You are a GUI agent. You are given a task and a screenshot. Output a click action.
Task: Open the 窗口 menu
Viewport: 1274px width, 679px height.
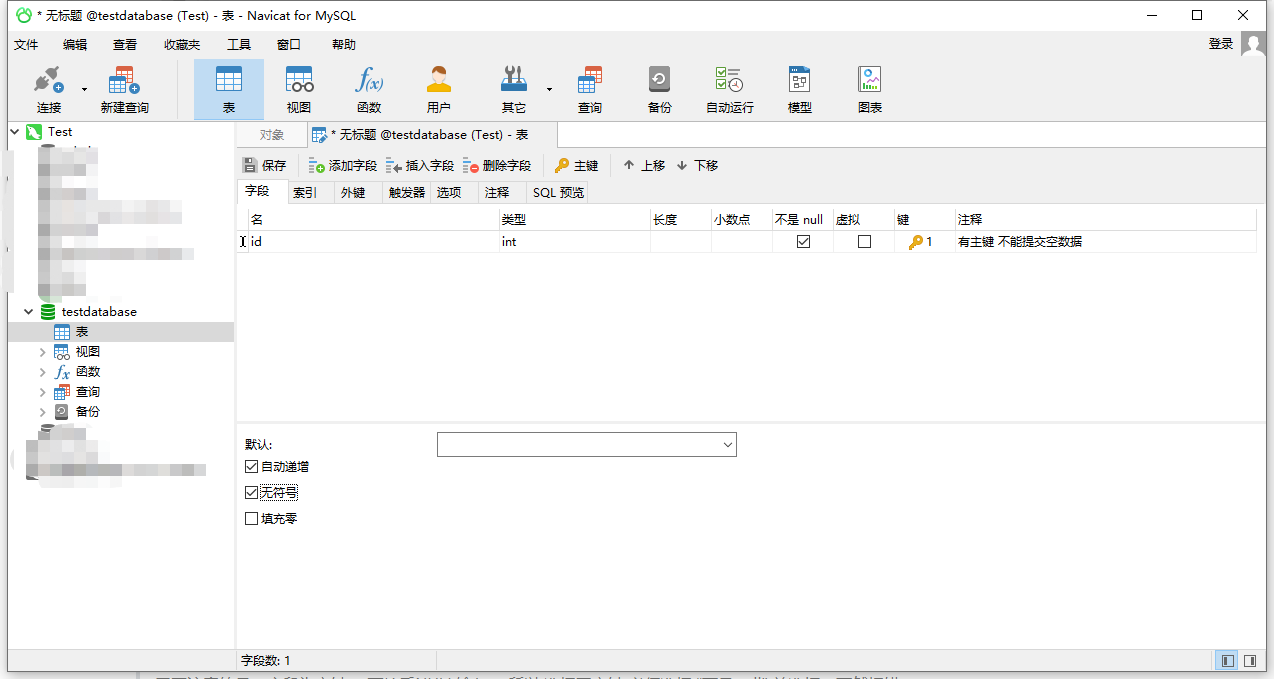coord(289,45)
